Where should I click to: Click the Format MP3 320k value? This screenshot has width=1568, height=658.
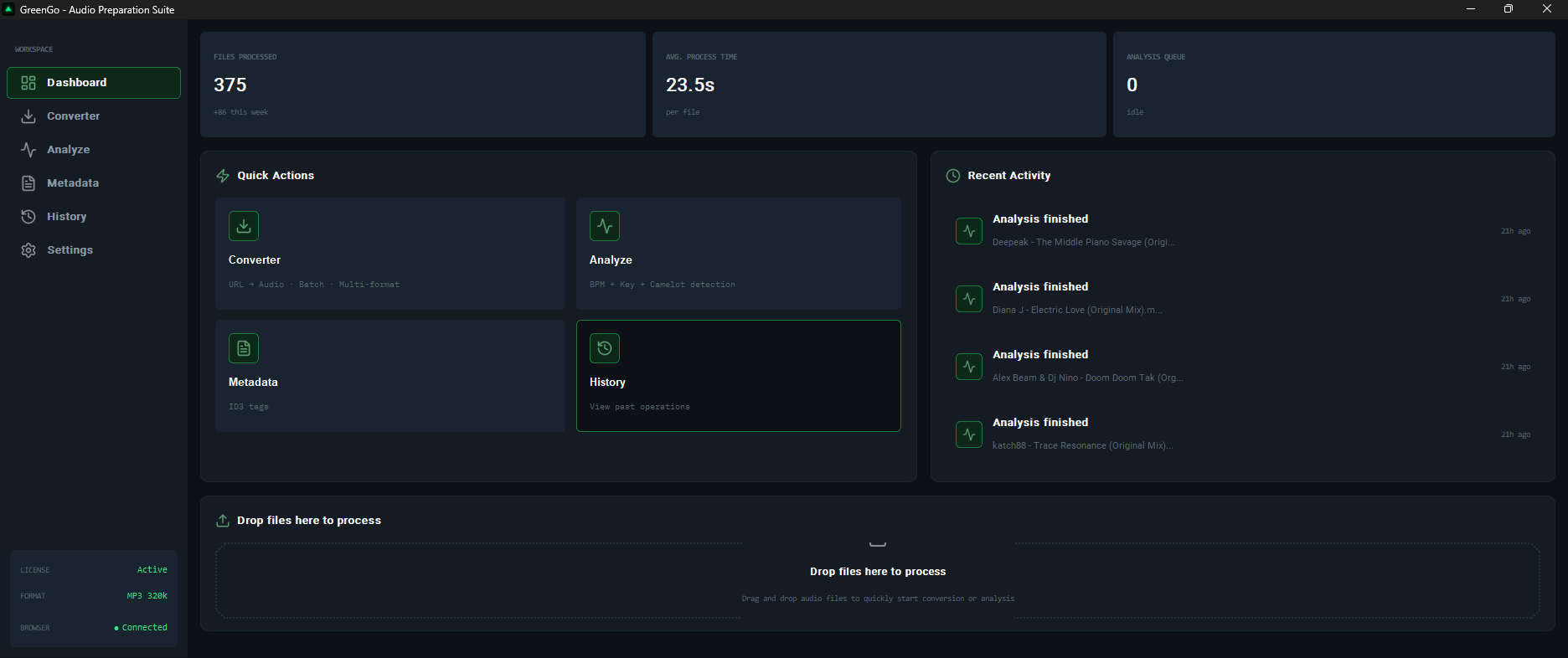point(147,596)
